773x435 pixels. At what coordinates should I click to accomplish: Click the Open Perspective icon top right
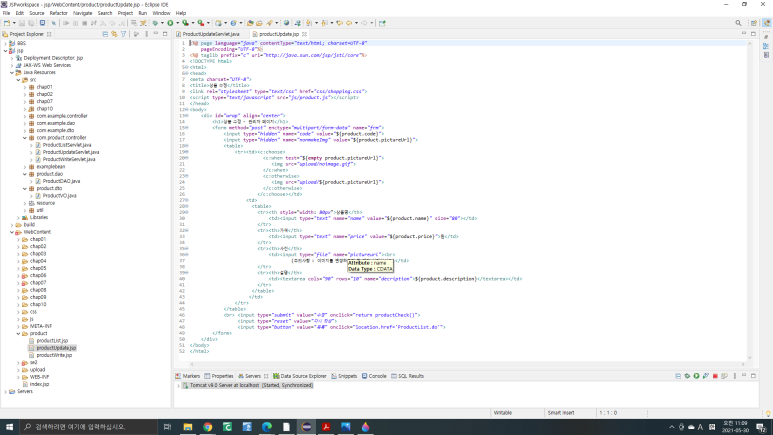point(754,23)
